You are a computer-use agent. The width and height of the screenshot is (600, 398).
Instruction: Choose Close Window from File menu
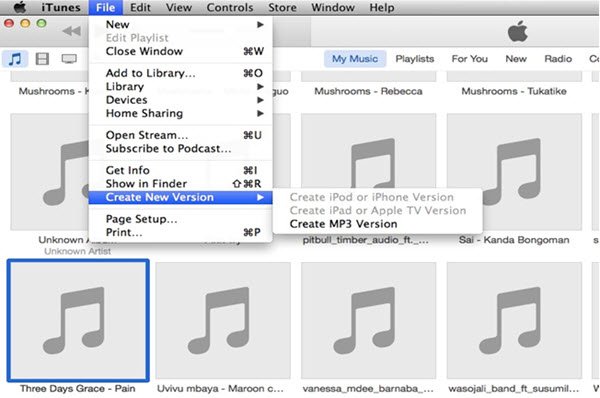181,51
